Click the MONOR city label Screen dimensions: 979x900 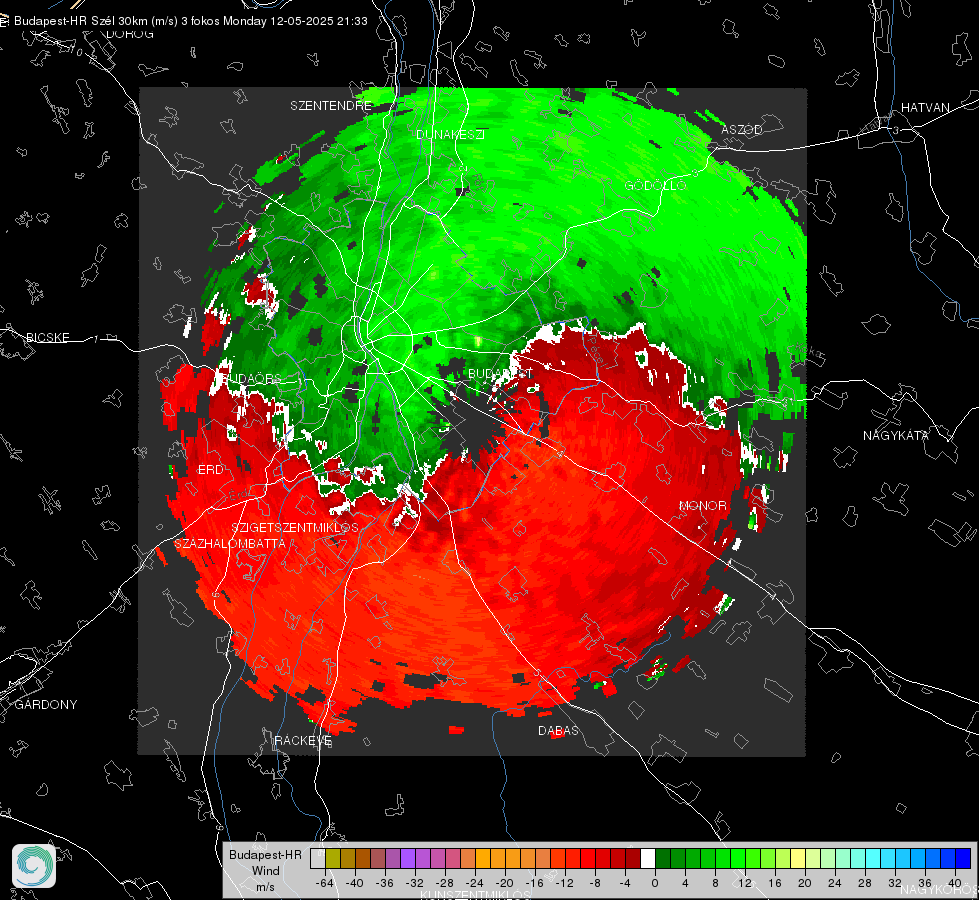(702, 505)
